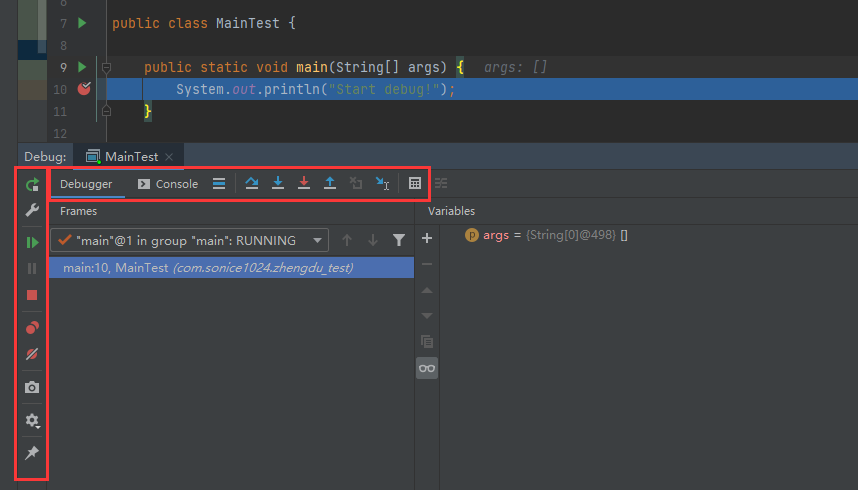Toggle Mute Breakpoints icon
The width and height of the screenshot is (858, 490).
pos(32,354)
